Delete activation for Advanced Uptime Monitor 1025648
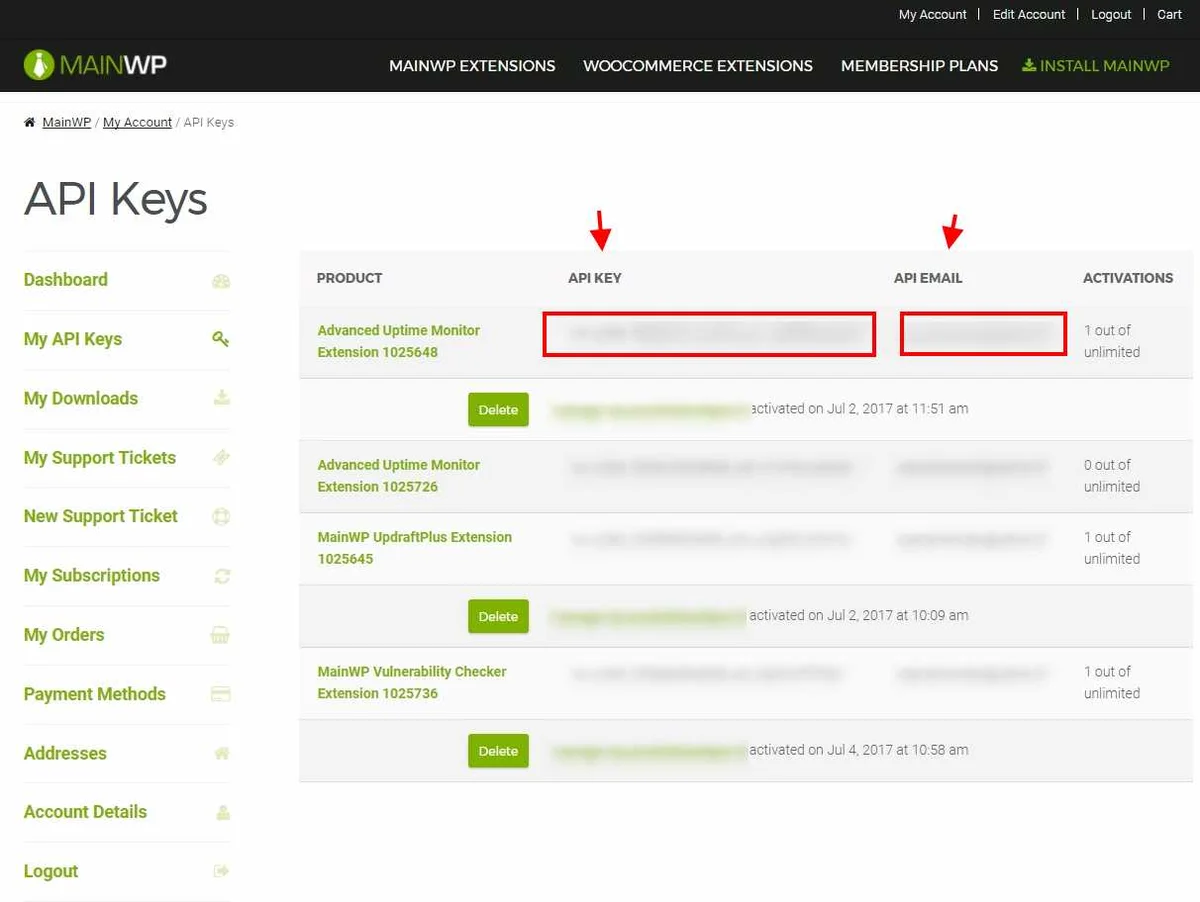Screen dimensions: 1200x902 (498, 409)
